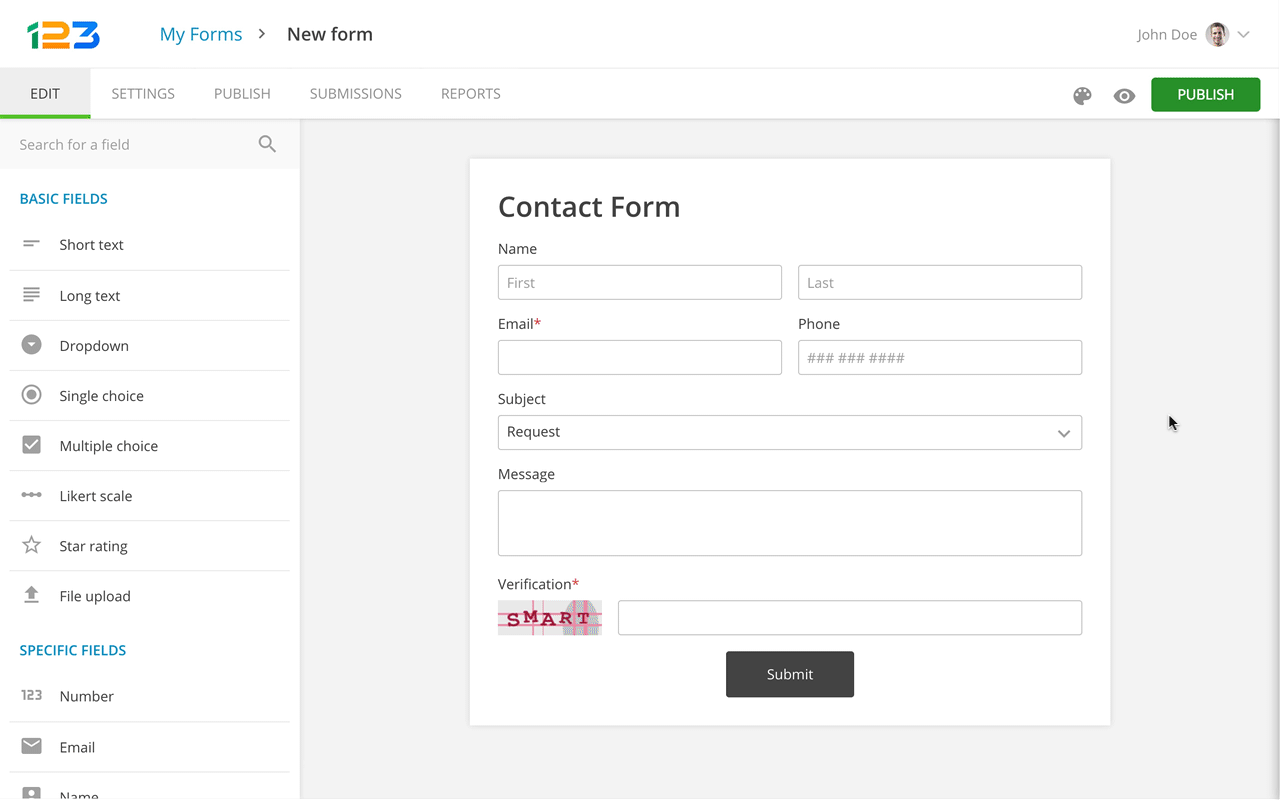The image size is (1280, 800).
Task: Click the Message text area
Action: [790, 523]
